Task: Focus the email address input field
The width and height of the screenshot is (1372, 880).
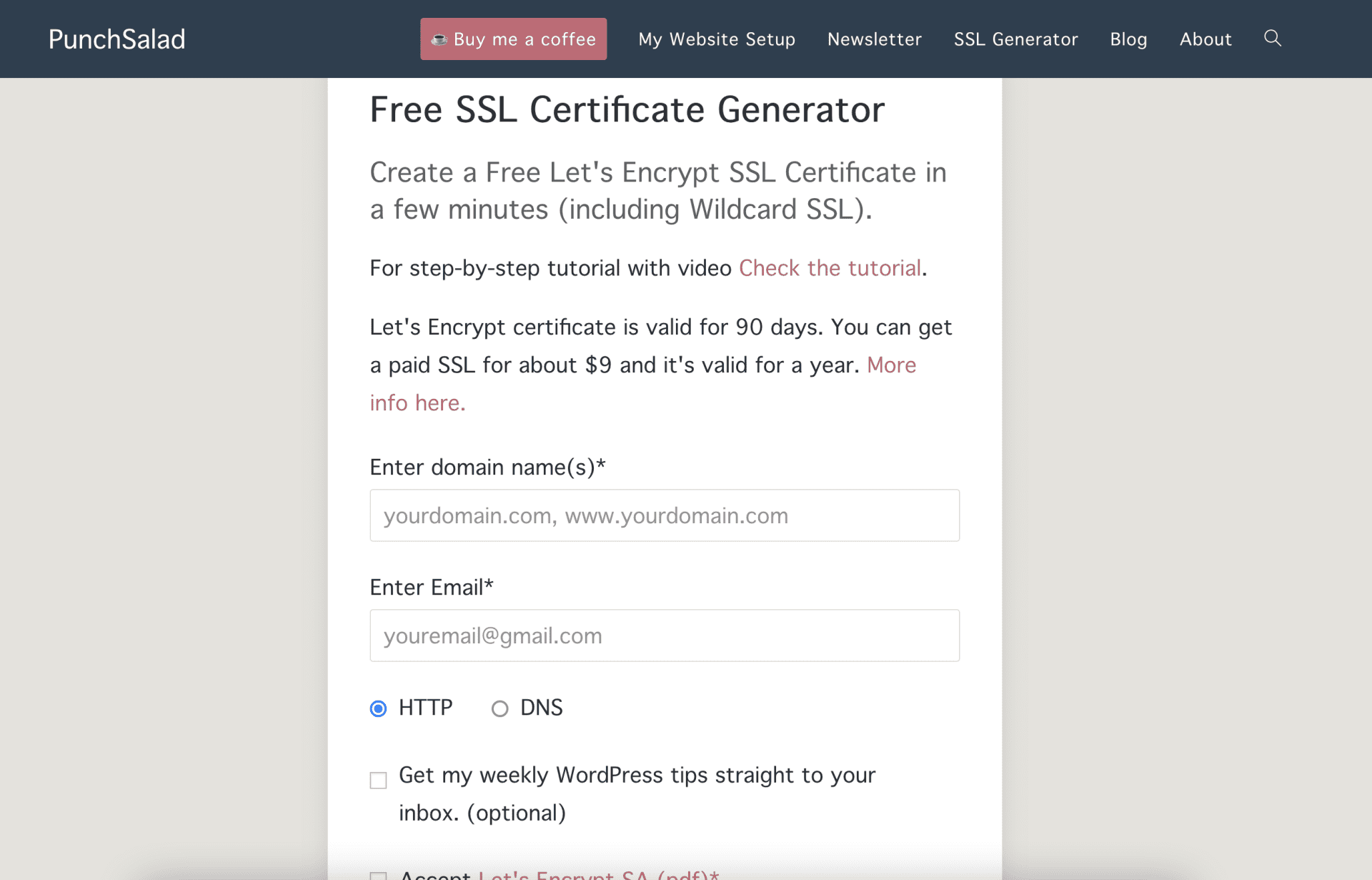Action: click(664, 635)
